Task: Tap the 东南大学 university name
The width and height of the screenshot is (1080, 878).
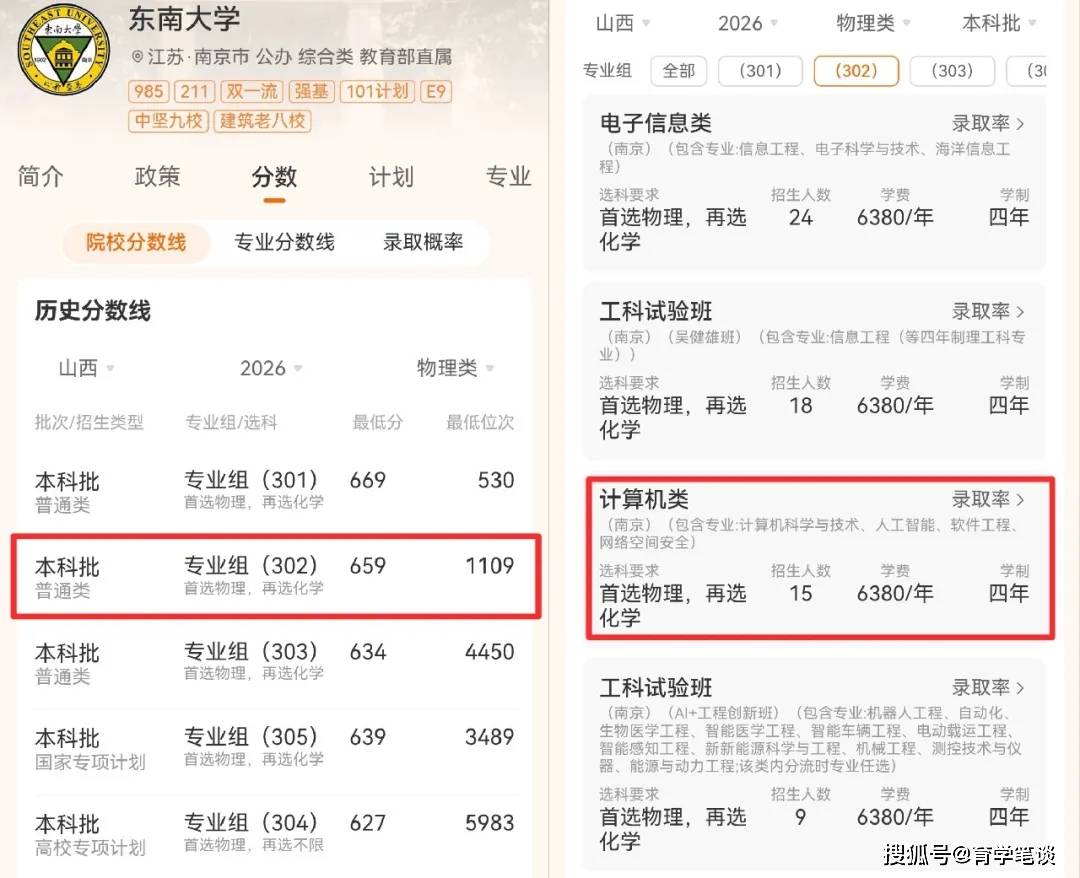Action: point(185,19)
